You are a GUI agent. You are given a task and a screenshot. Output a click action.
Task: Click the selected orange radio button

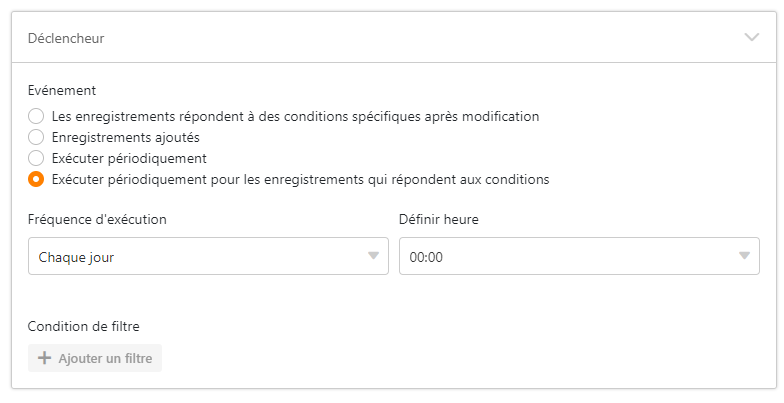pyautogui.click(x=36, y=180)
